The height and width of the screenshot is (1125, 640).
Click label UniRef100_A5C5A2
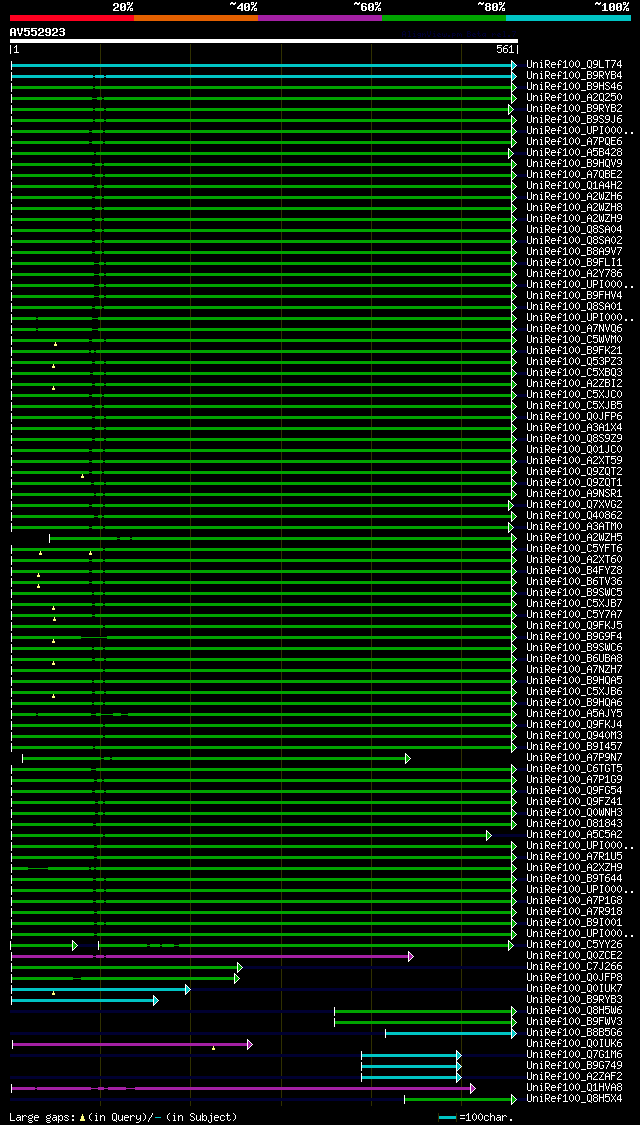[574, 834]
